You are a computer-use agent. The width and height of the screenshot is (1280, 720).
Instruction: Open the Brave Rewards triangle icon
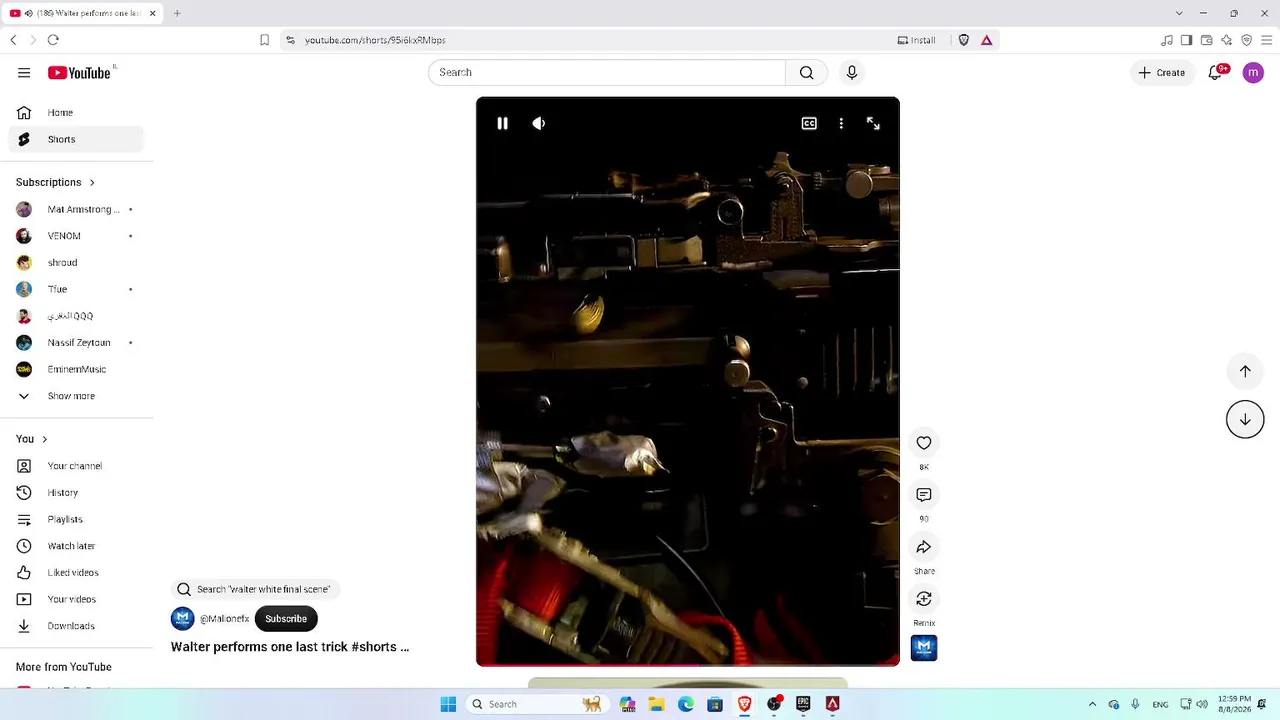[987, 40]
